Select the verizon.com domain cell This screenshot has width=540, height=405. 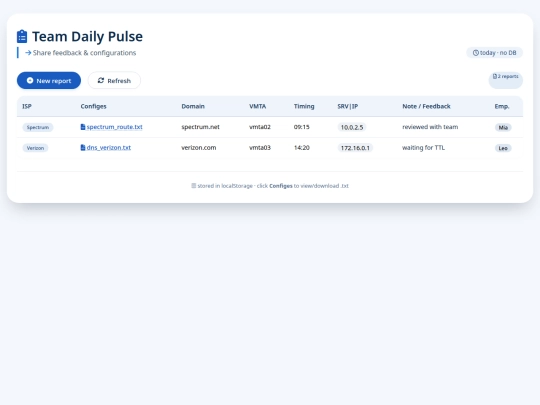(x=199, y=147)
